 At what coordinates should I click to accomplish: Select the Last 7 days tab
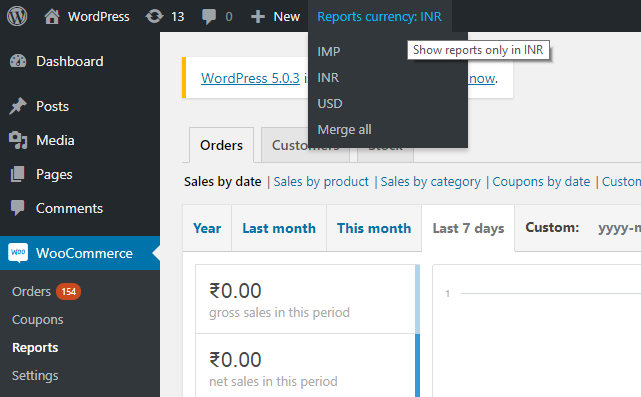coord(468,228)
